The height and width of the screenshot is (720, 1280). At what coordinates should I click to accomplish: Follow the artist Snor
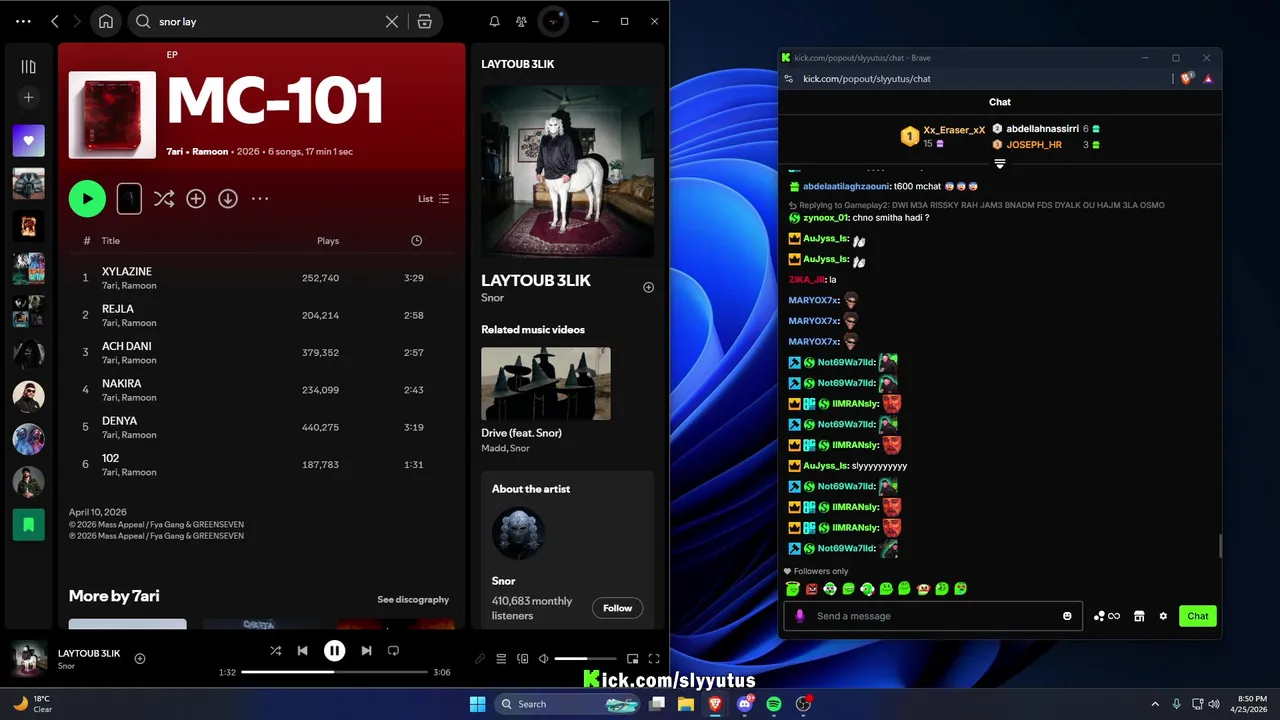pyautogui.click(x=617, y=608)
